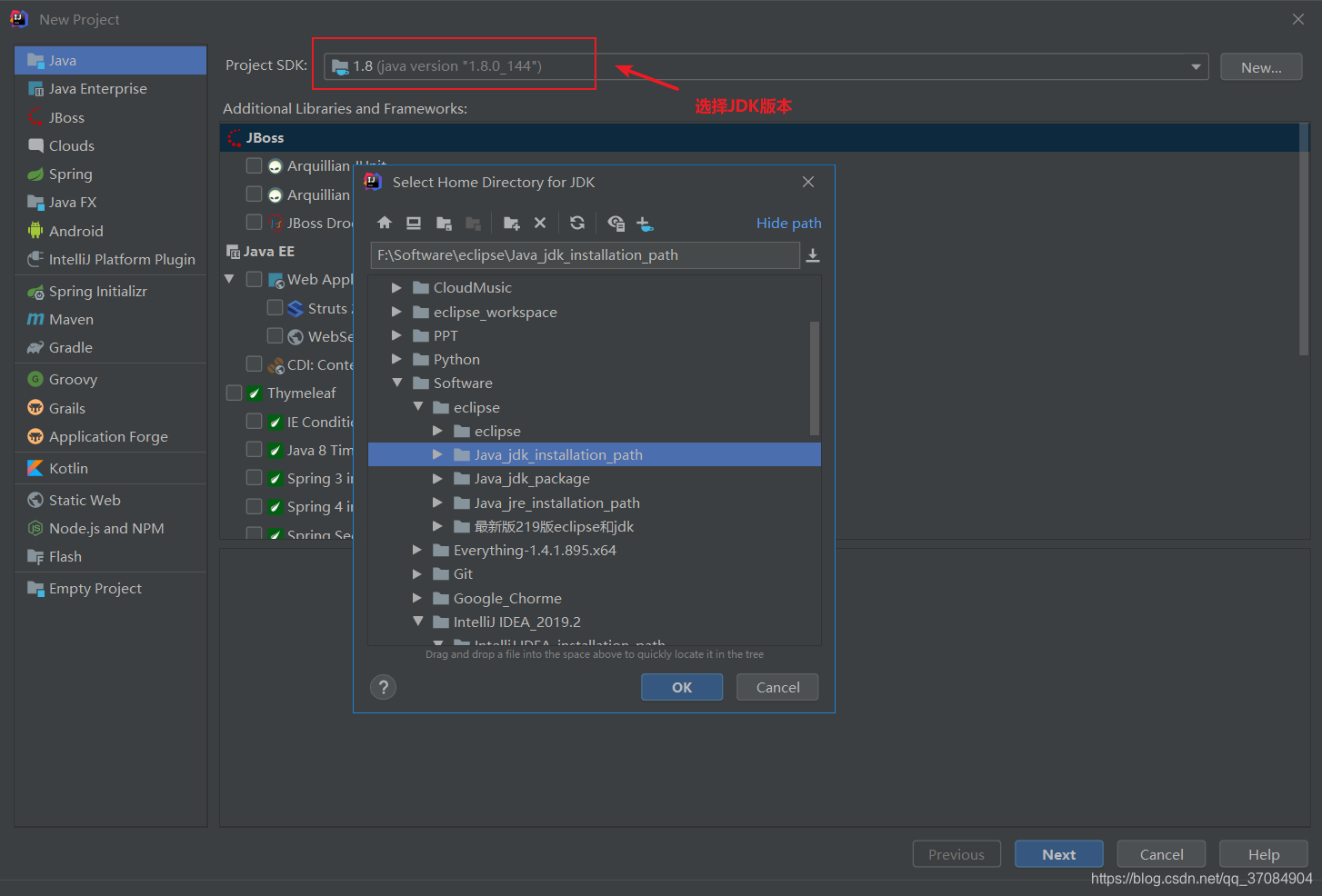Tick the Struts checkbox
This screenshot has width=1322, height=896.
[275, 307]
